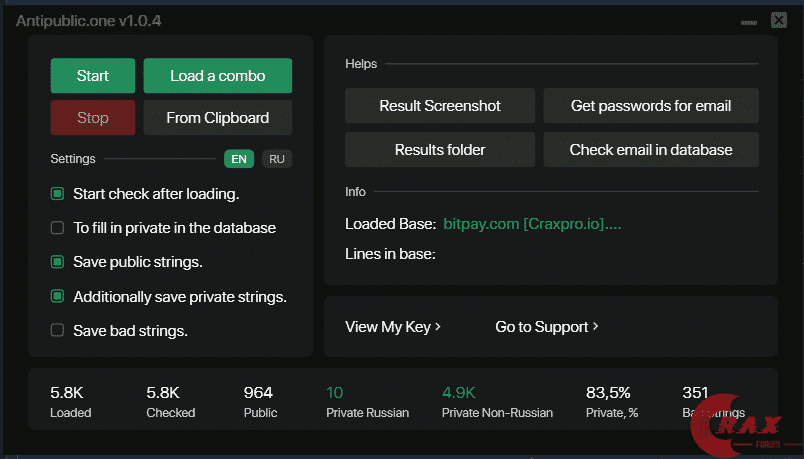Close the Antipublic.one window
This screenshot has width=804, height=459.
pos(779,19)
